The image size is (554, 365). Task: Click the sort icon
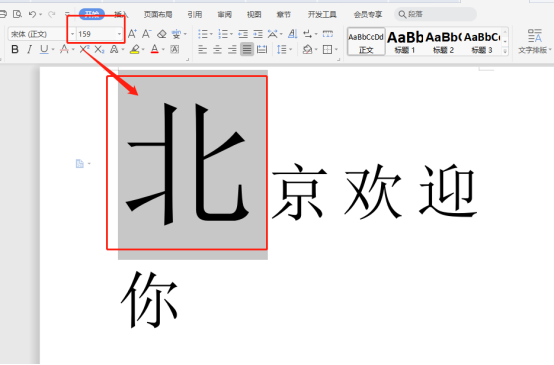(293, 34)
